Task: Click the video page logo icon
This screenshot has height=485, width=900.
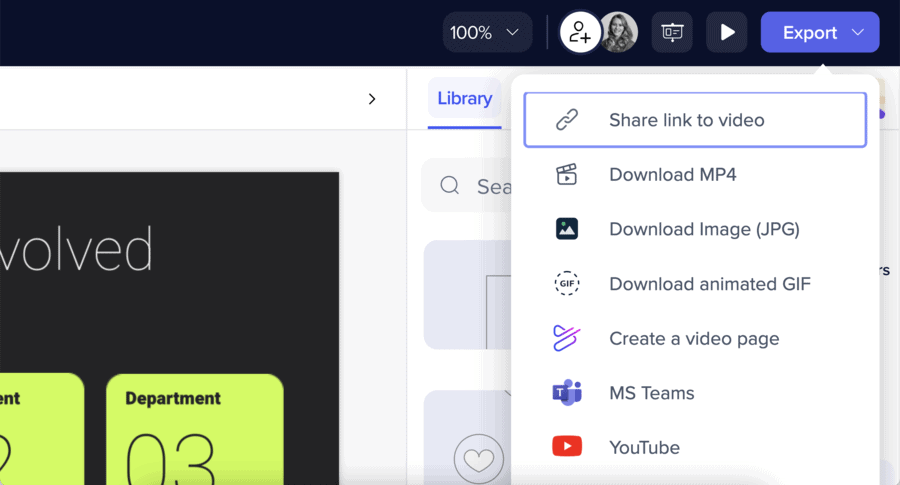Action: 567,337
